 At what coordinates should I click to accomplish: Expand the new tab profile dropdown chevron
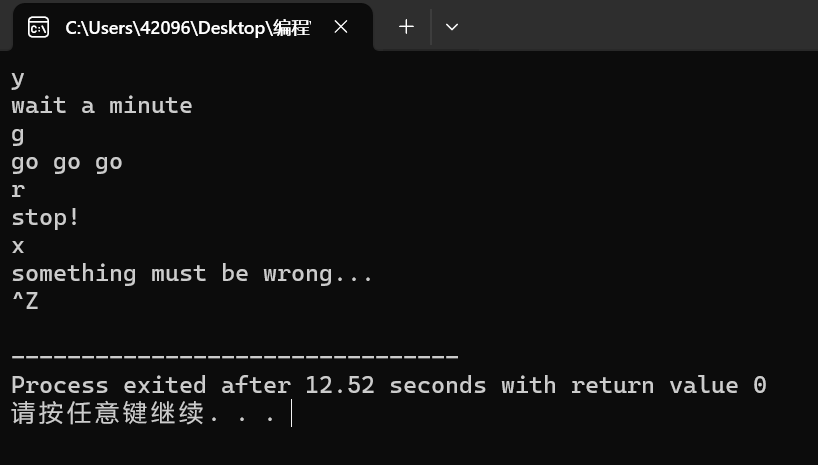coord(452,27)
